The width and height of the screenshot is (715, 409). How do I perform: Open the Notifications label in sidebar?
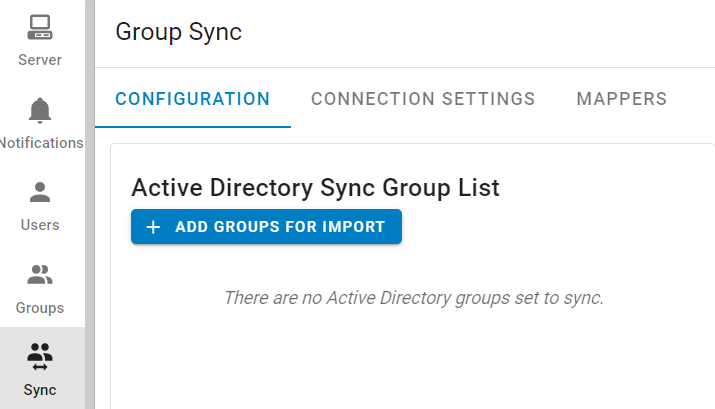point(41,143)
